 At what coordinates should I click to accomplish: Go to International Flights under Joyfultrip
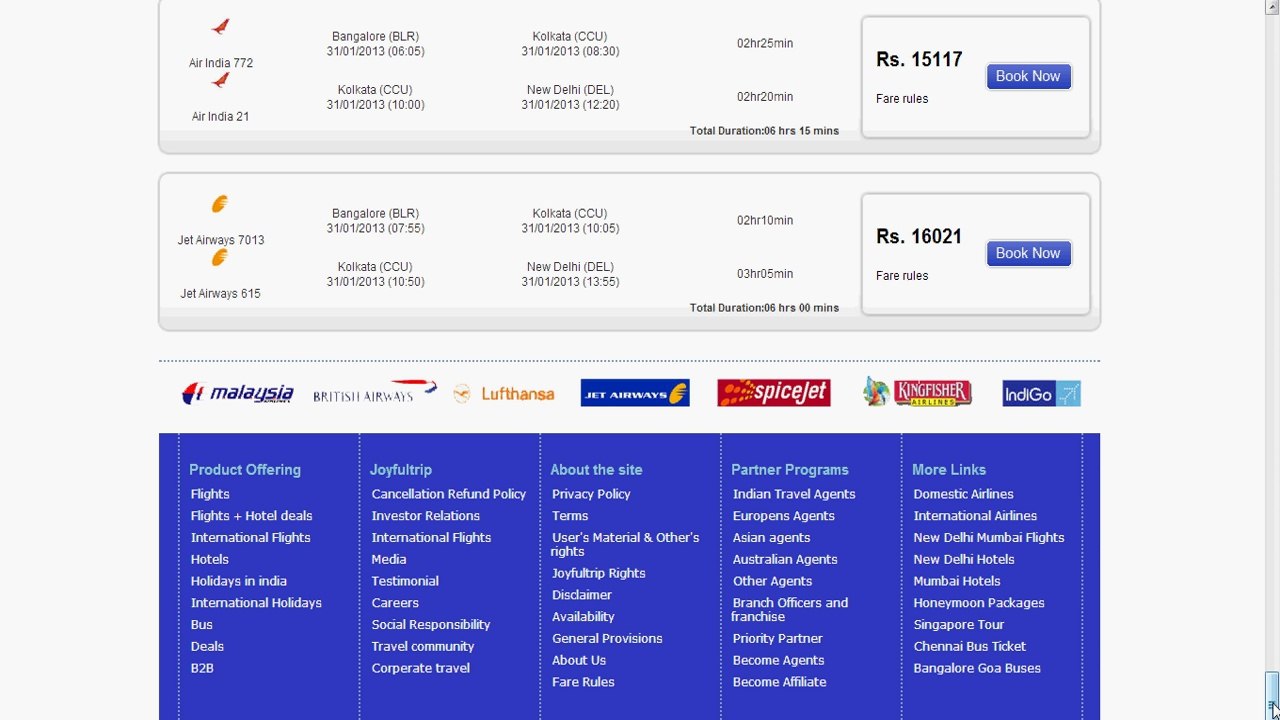tap(431, 538)
